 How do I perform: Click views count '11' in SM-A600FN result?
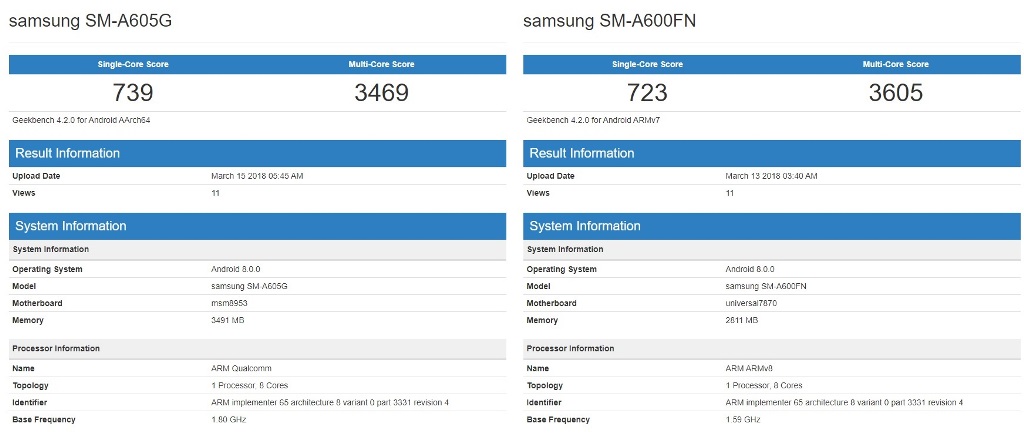click(729, 193)
